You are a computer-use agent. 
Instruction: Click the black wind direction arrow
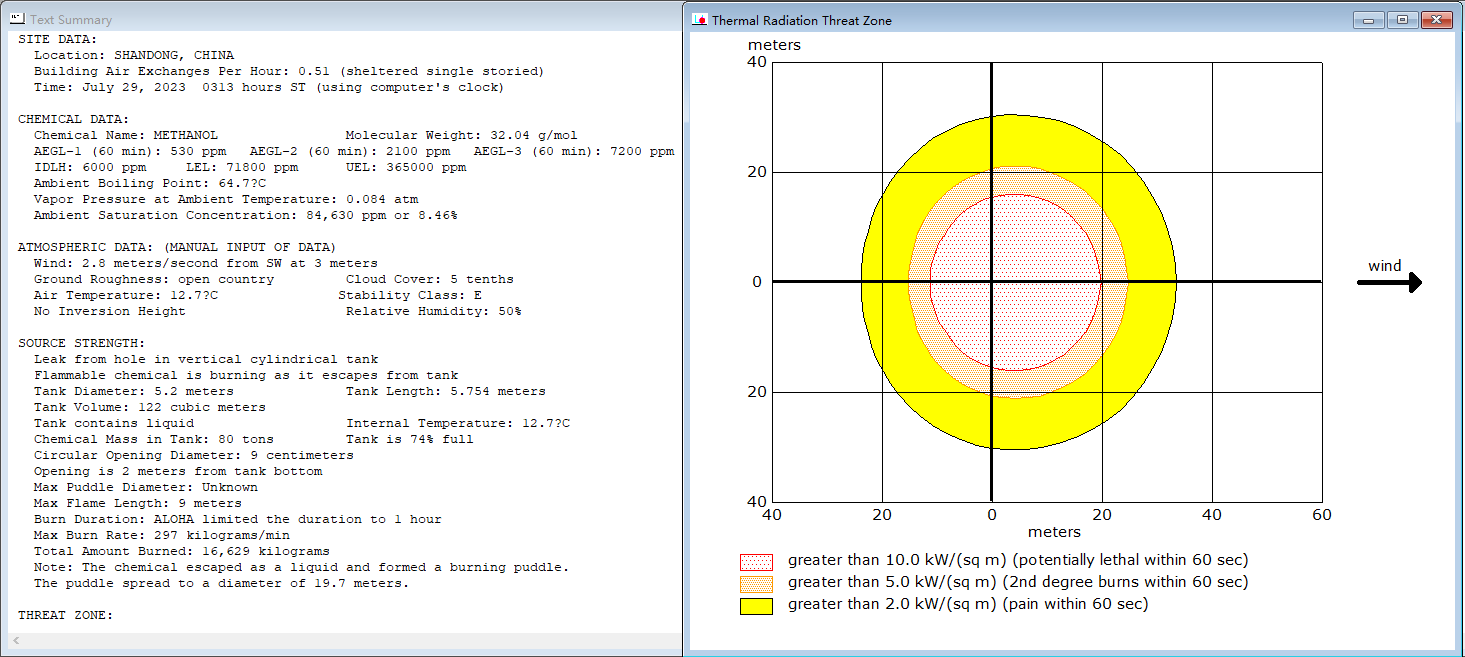pos(1389,283)
